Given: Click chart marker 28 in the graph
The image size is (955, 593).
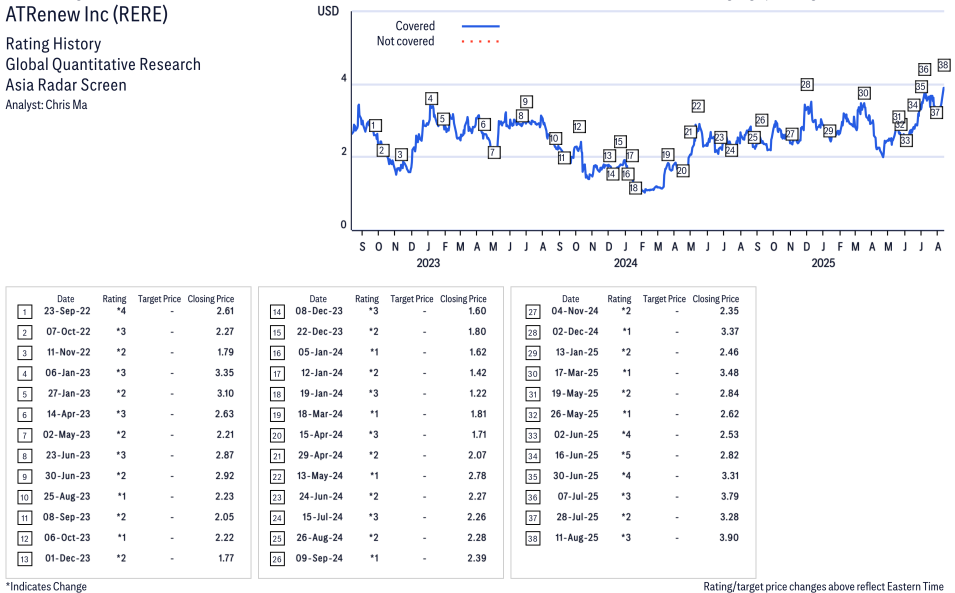Looking at the screenshot, I should click(806, 85).
